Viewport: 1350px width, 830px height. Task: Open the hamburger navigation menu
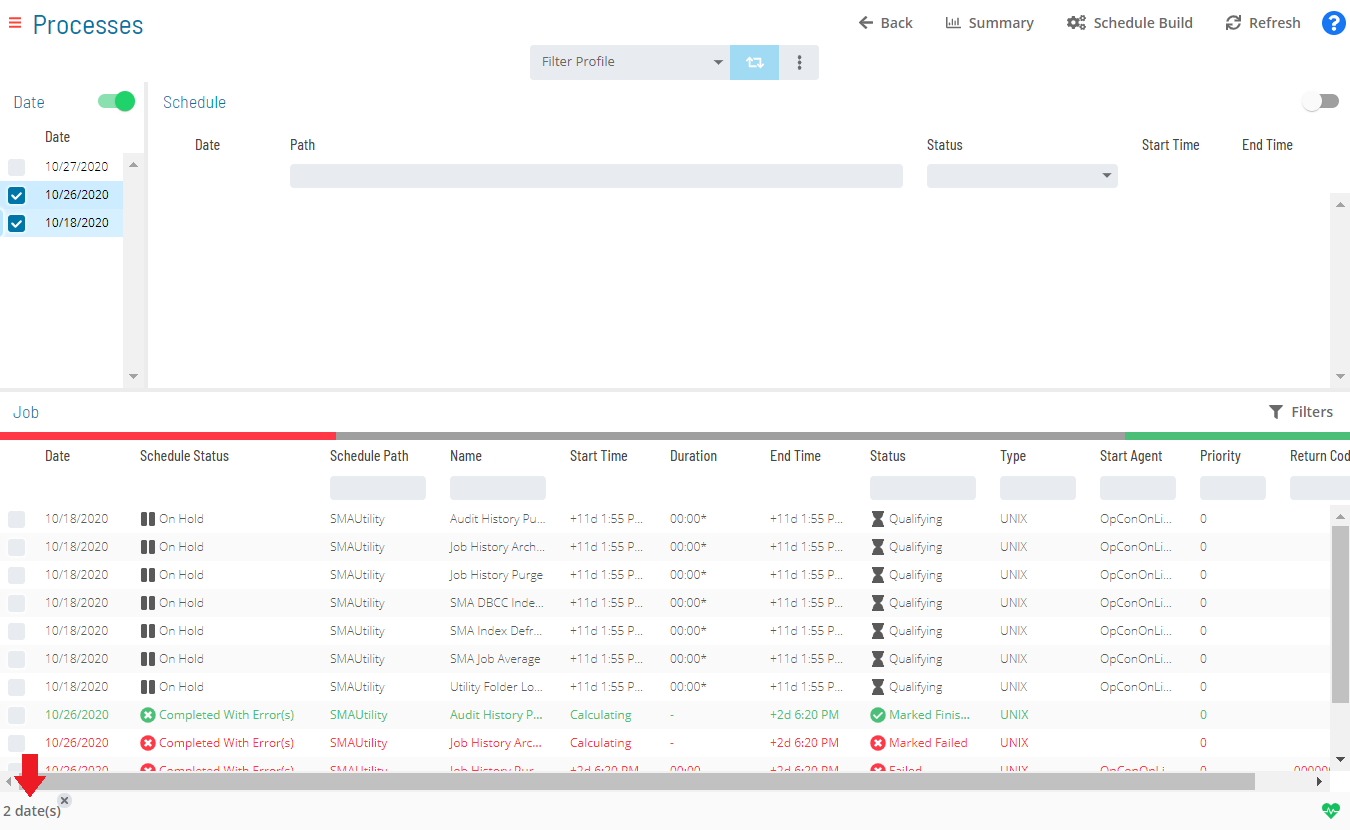pyautogui.click(x=15, y=23)
